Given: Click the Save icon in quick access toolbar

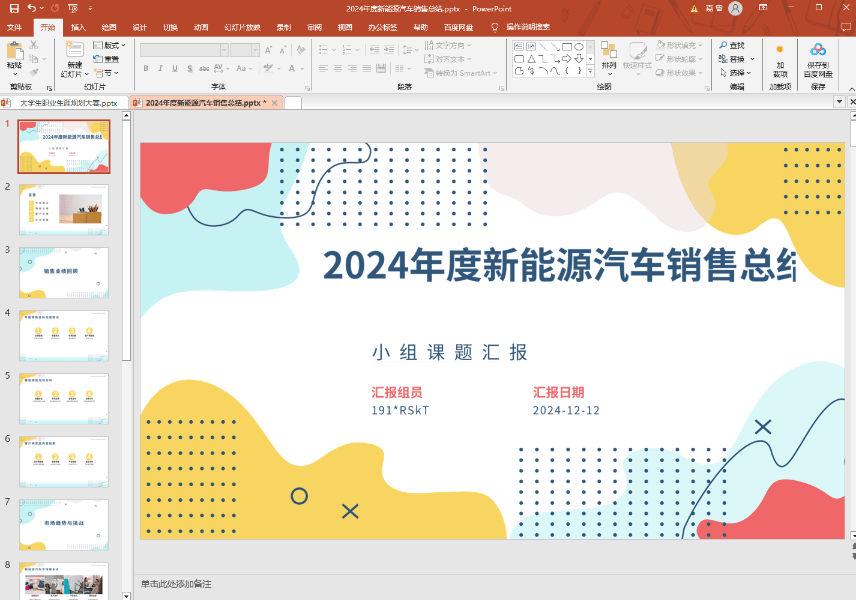Looking at the screenshot, I should tap(13, 8).
